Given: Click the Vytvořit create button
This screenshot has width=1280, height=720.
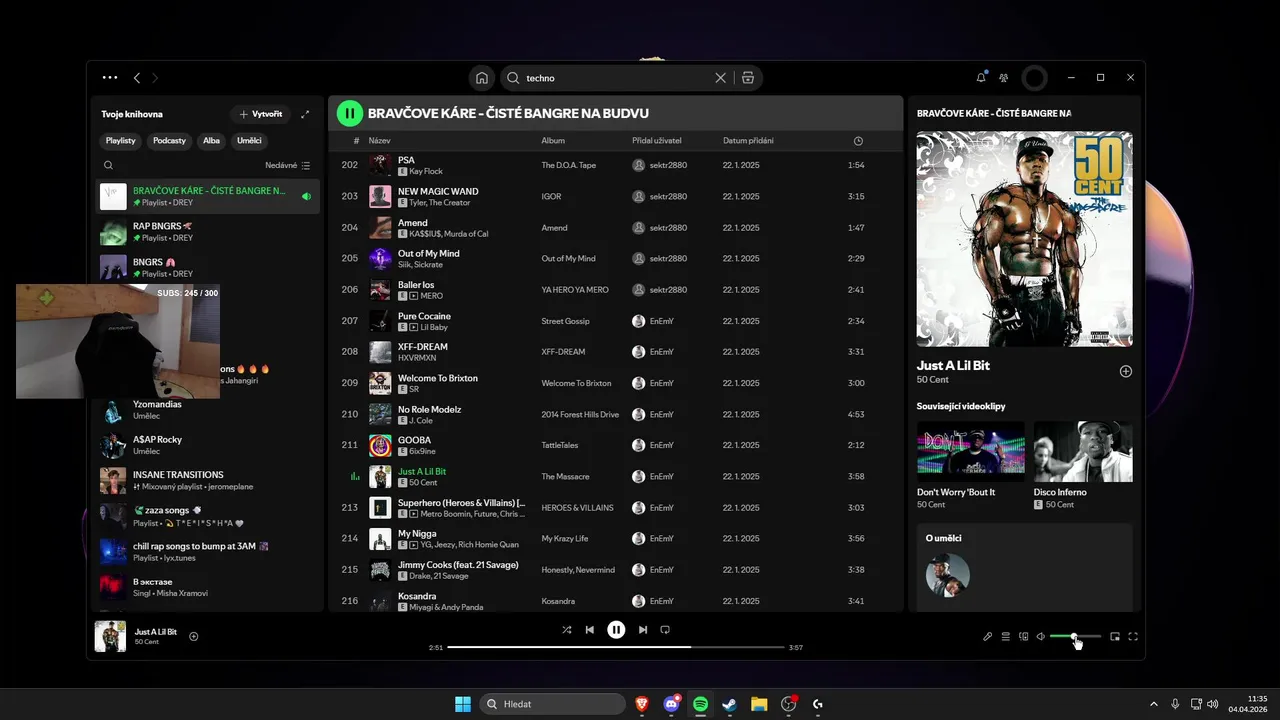Looking at the screenshot, I should pos(261,114).
